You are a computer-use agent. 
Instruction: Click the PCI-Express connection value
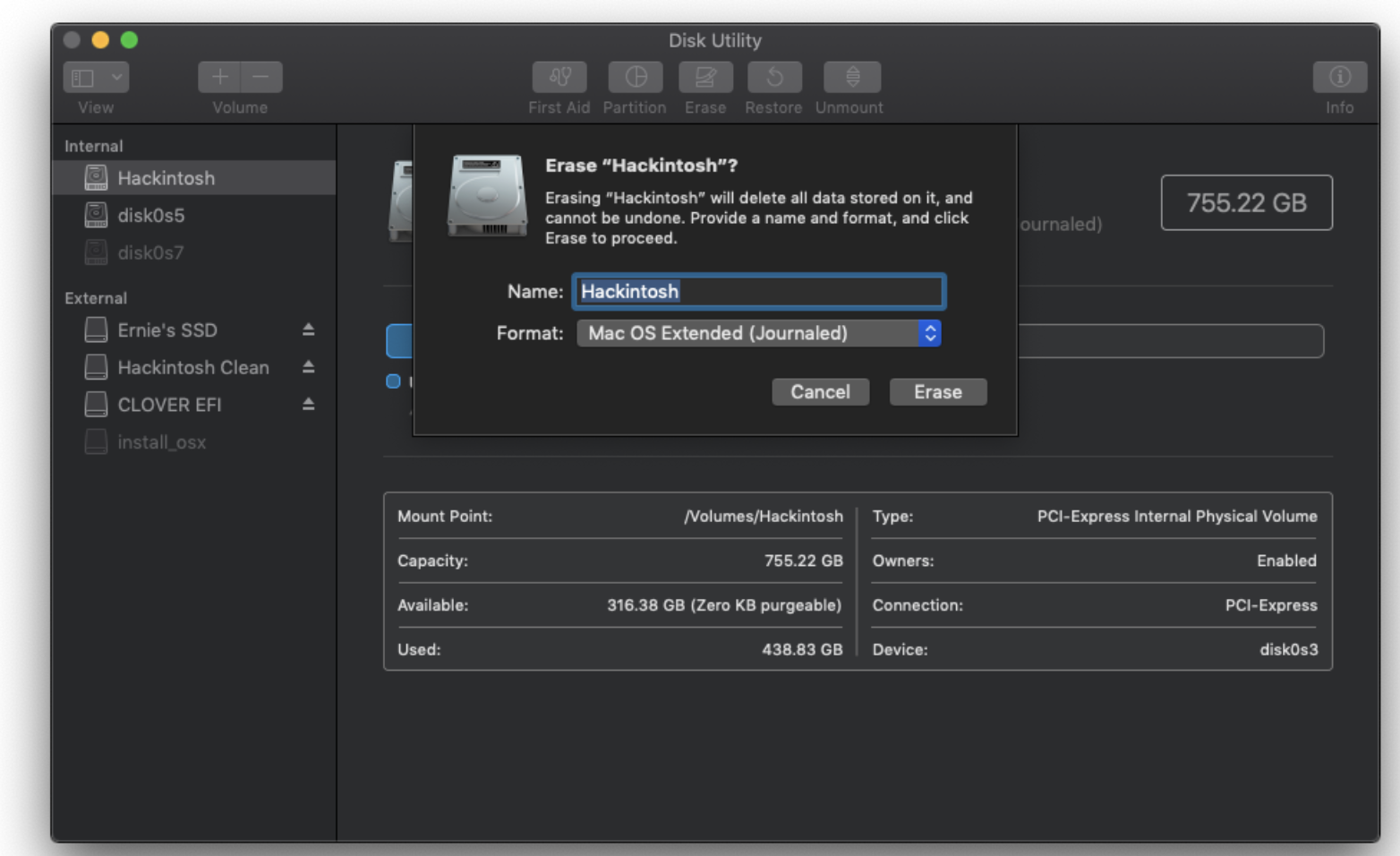pyautogui.click(x=1271, y=605)
